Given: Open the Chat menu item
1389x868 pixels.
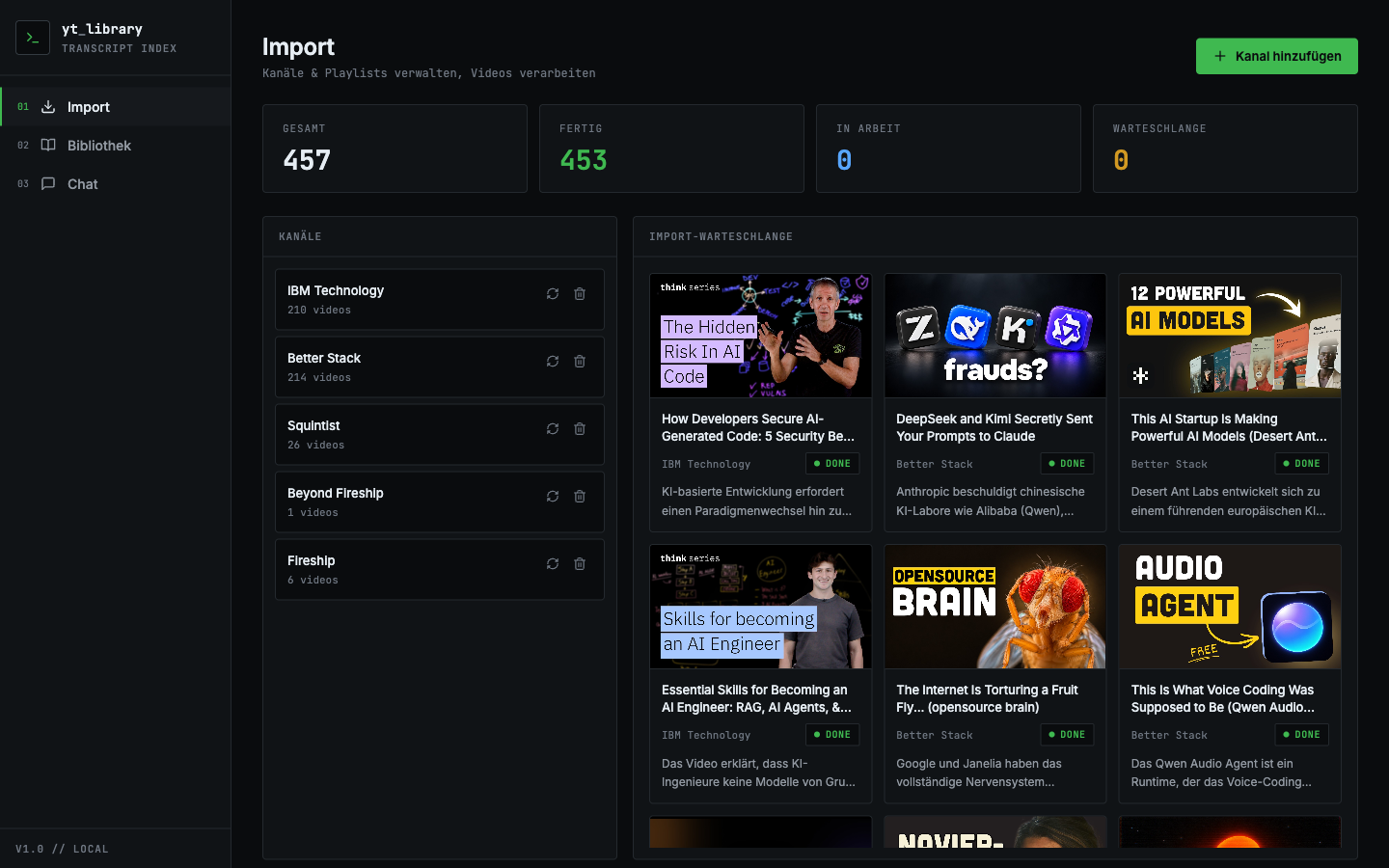Looking at the screenshot, I should tap(116, 184).
